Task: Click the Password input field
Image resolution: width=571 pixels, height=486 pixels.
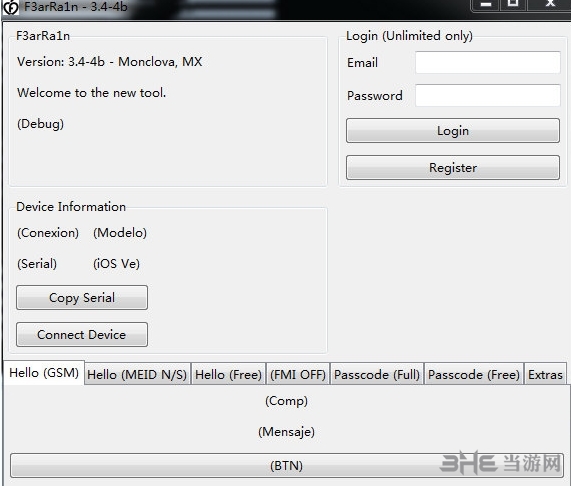Action: [488, 95]
